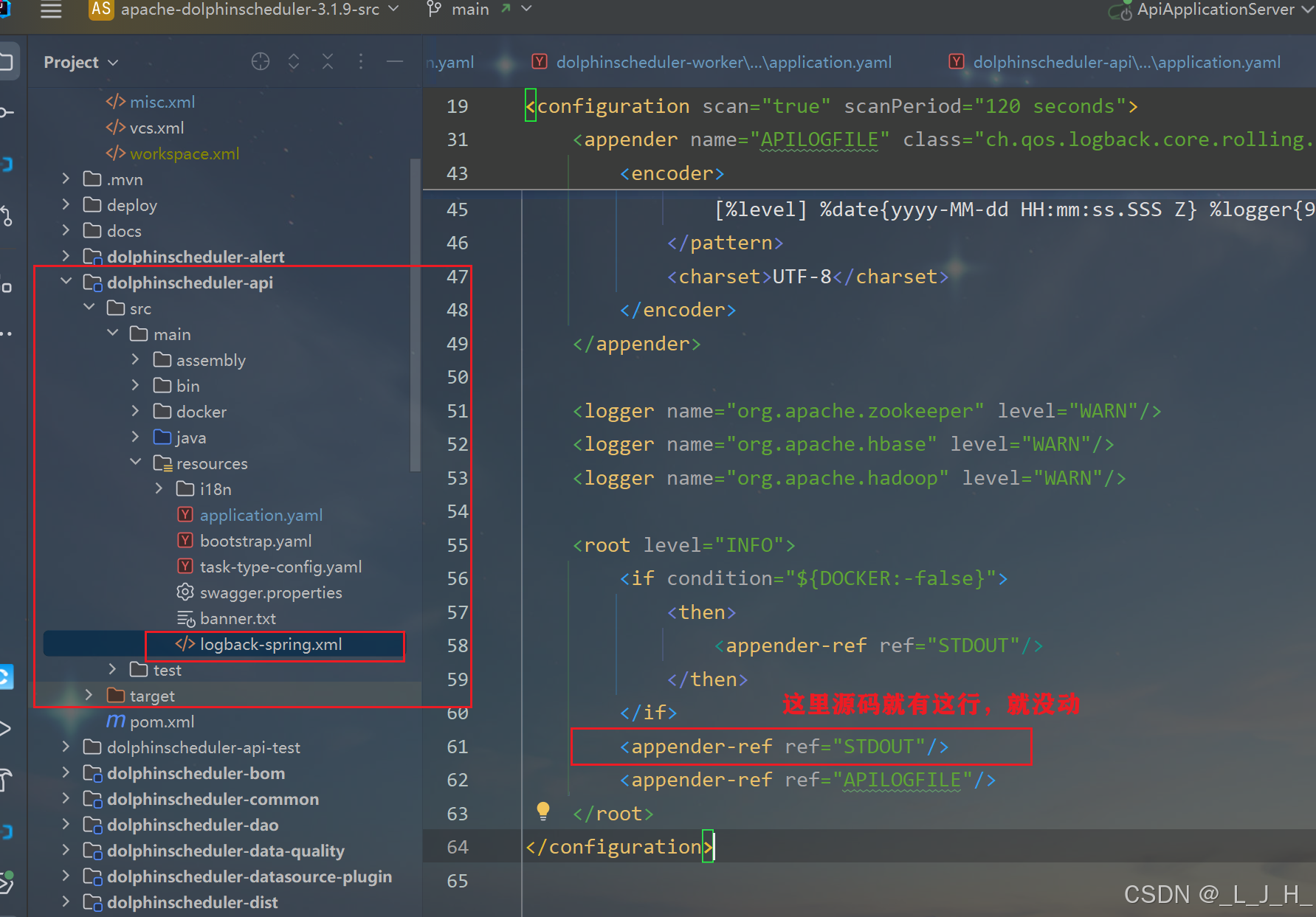Expand dolphinscheduler-api-test folder
Screen dimensions: 1316x917
pos(66,747)
